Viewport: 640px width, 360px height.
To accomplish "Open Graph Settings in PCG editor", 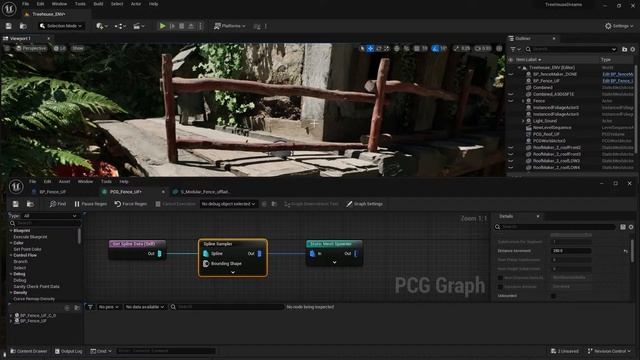I will pyautogui.click(x=364, y=204).
